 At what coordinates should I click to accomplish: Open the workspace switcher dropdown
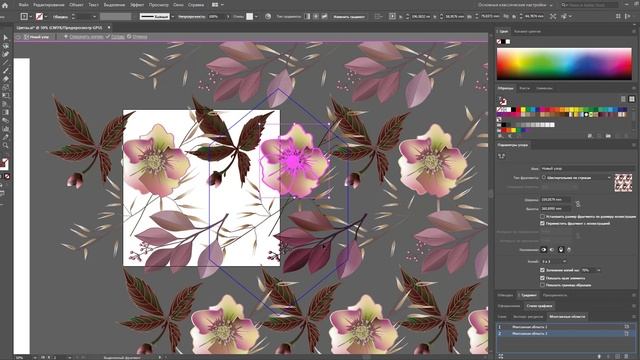click(x=516, y=5)
